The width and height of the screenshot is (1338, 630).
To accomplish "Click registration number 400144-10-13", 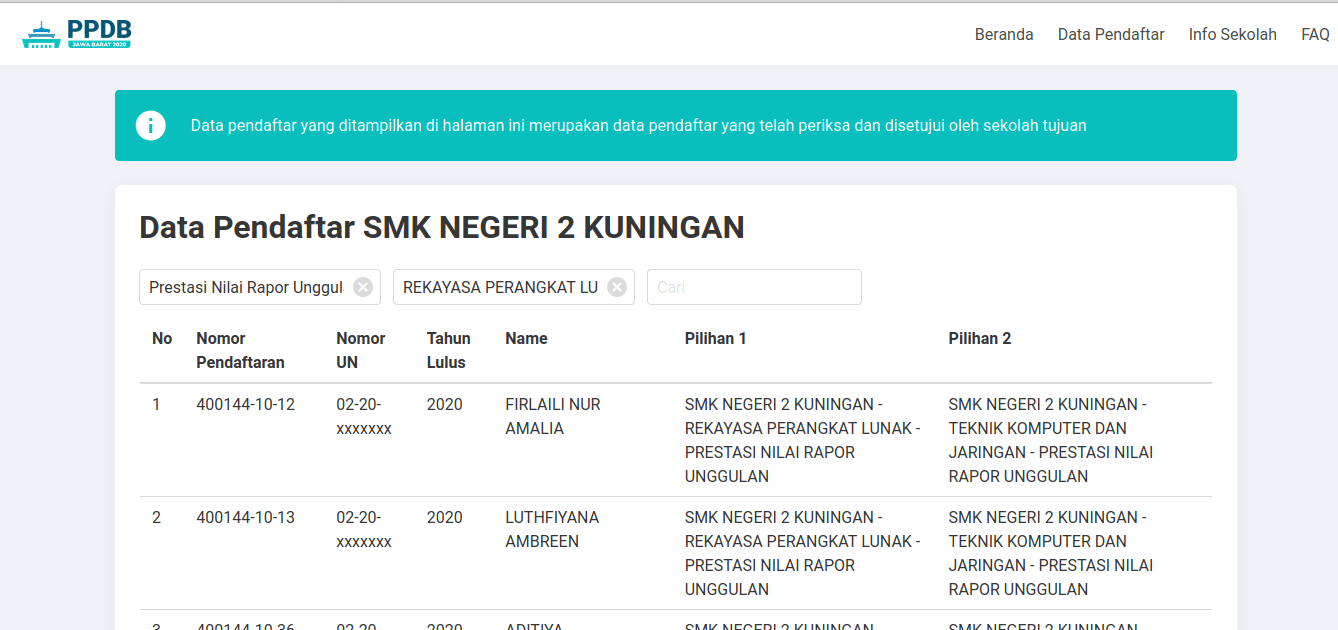I will pyautogui.click(x=245, y=517).
